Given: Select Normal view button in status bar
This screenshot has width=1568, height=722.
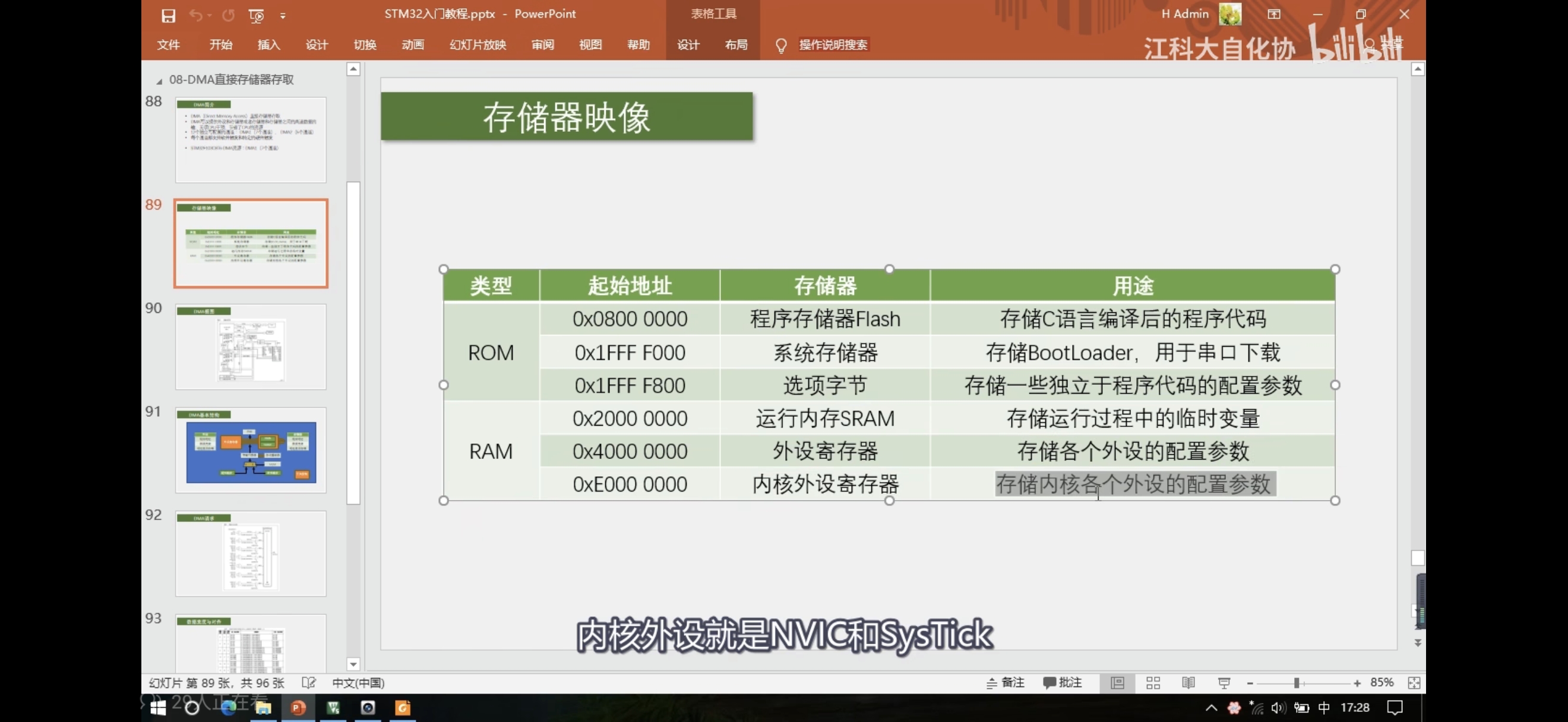Looking at the screenshot, I should pos(1117,682).
